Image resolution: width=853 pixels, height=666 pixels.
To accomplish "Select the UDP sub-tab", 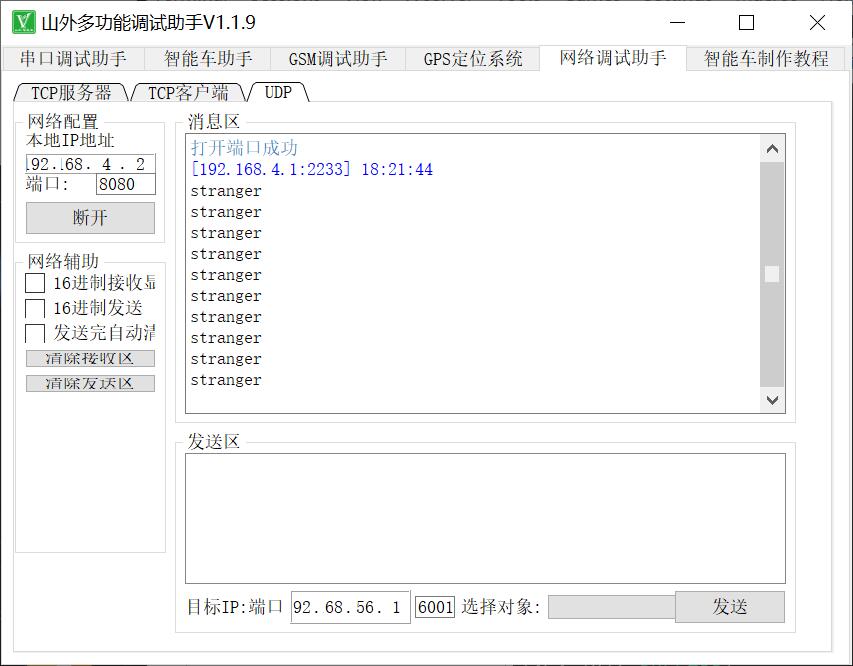I will coord(277,91).
